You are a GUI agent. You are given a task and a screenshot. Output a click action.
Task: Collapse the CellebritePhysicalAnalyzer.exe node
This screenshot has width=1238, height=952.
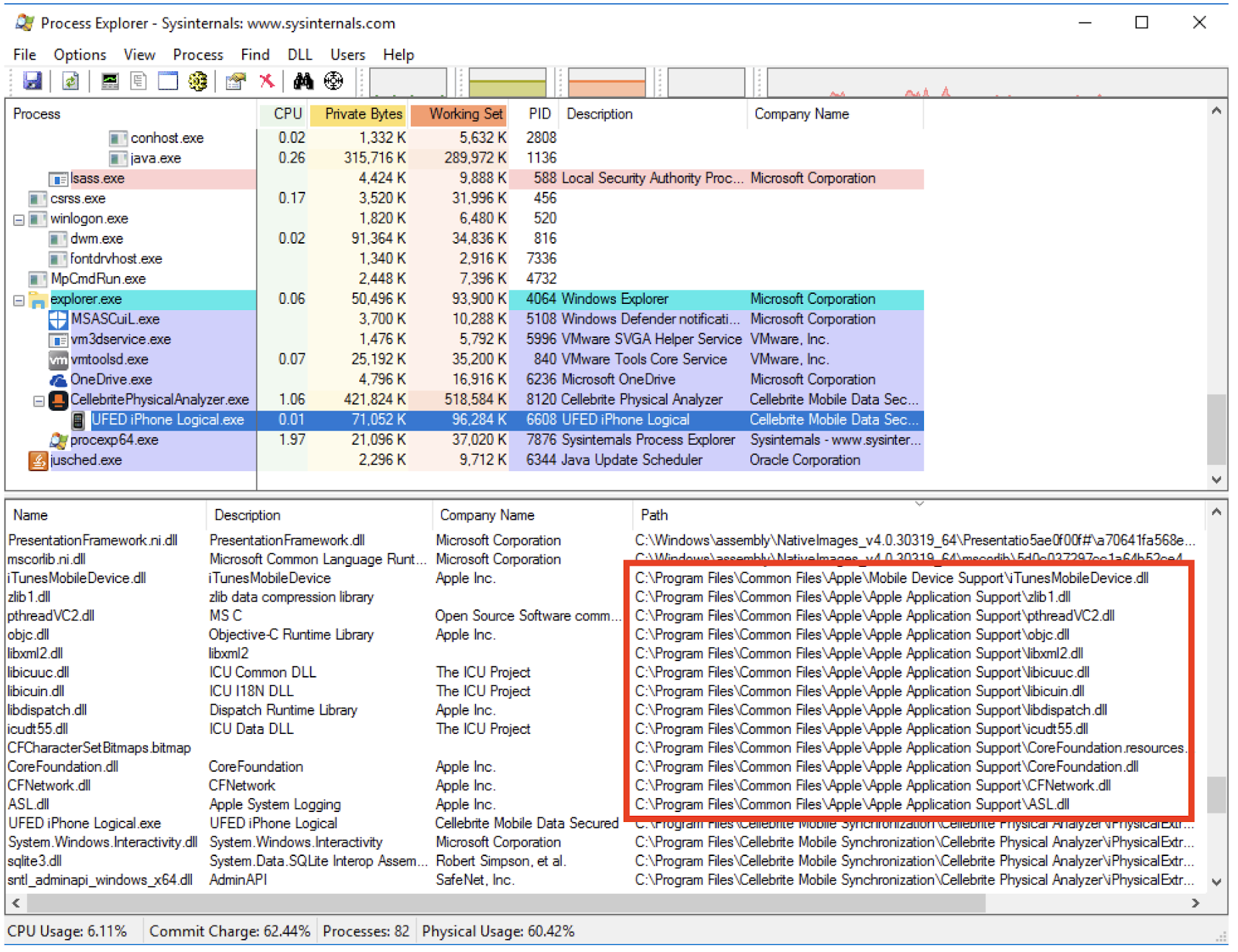tap(39, 401)
